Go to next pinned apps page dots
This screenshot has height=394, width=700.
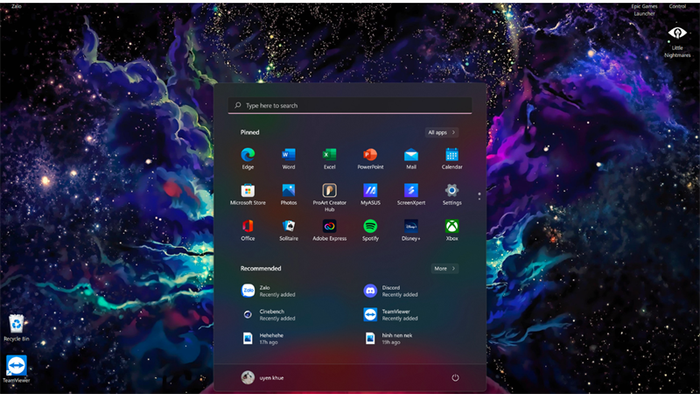[x=479, y=196]
